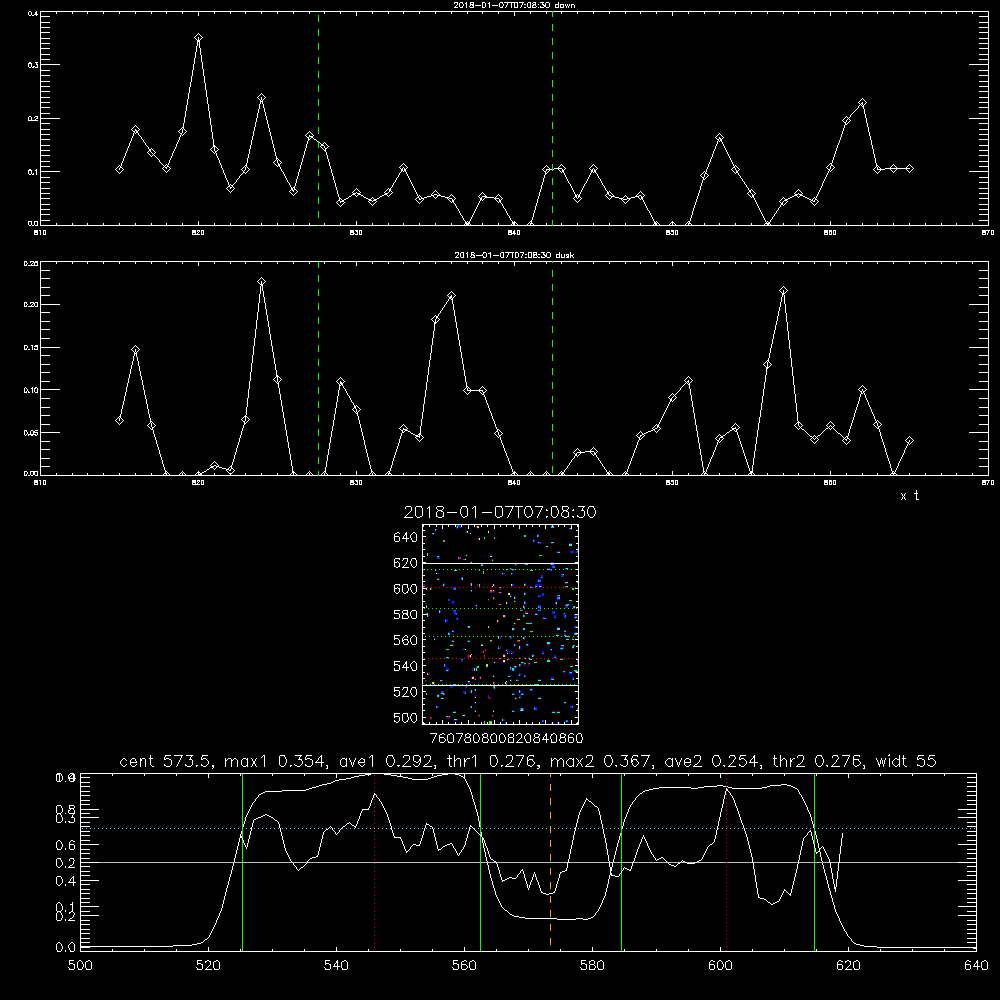Click the left red dotted line in the bottom plot

(x=374, y=861)
